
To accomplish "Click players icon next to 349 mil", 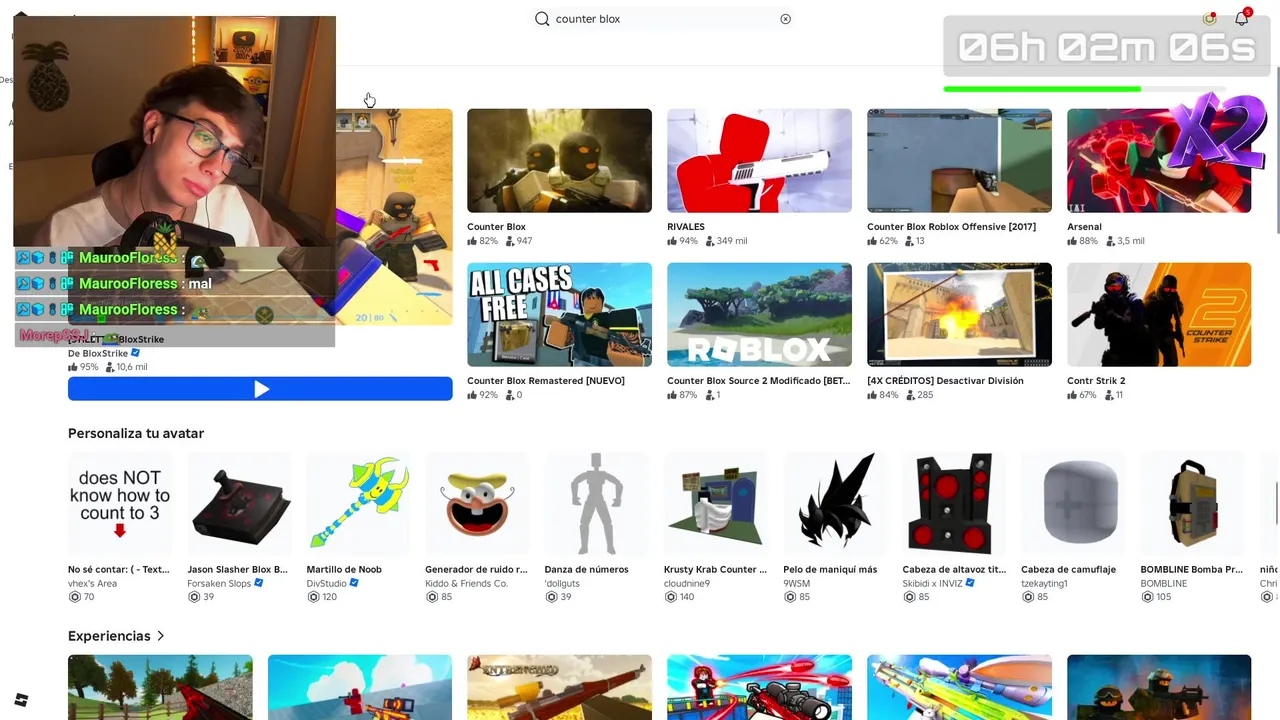I will pyautogui.click(x=710, y=241).
